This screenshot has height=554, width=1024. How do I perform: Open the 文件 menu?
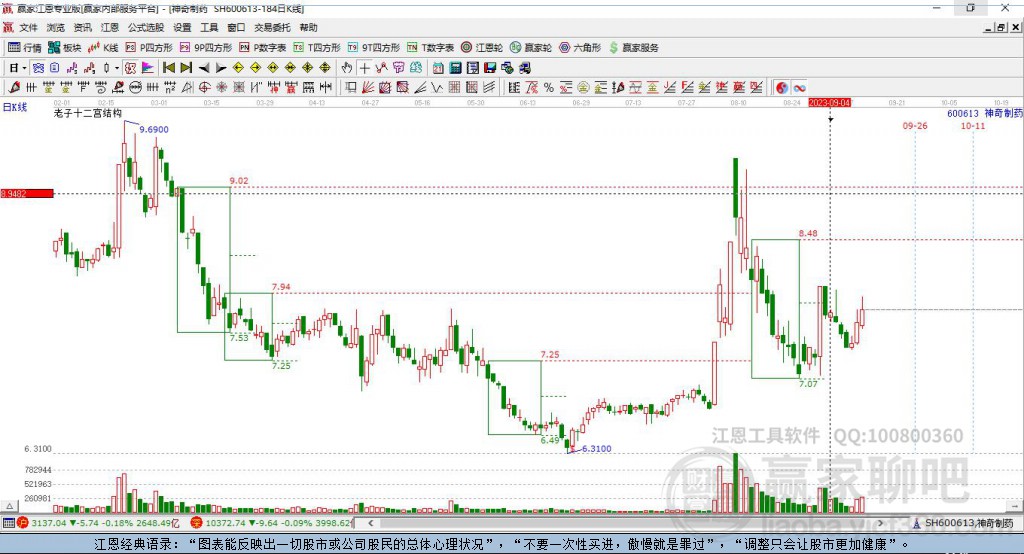coord(28,27)
